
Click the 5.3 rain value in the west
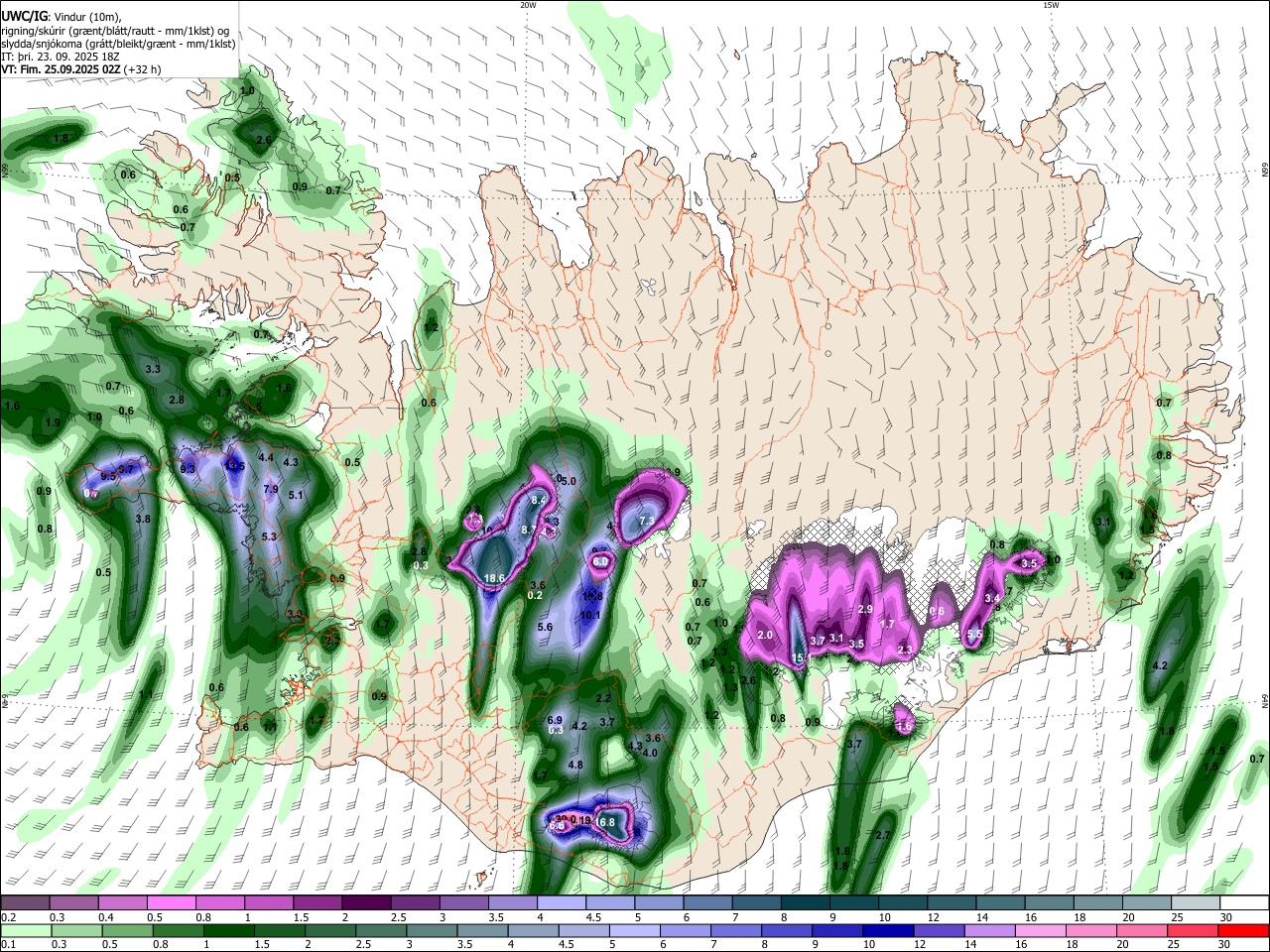(x=269, y=536)
